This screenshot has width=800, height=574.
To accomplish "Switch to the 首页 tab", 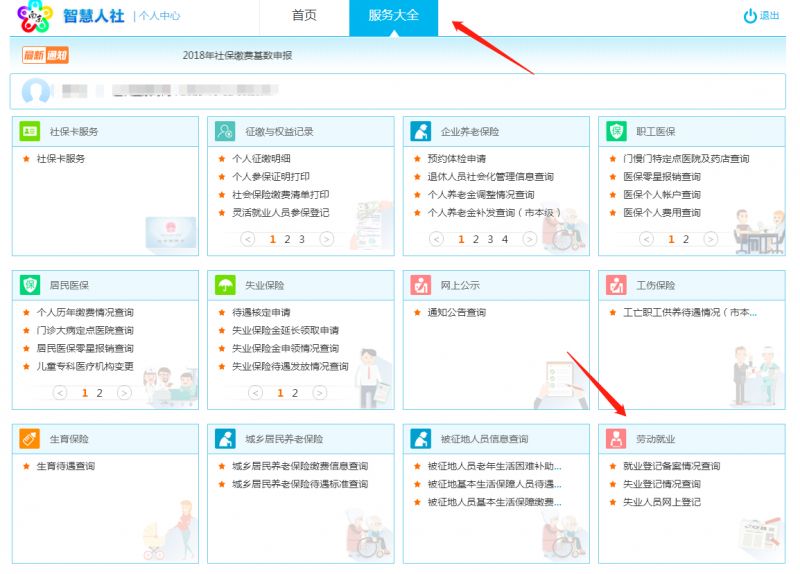I will [x=304, y=16].
